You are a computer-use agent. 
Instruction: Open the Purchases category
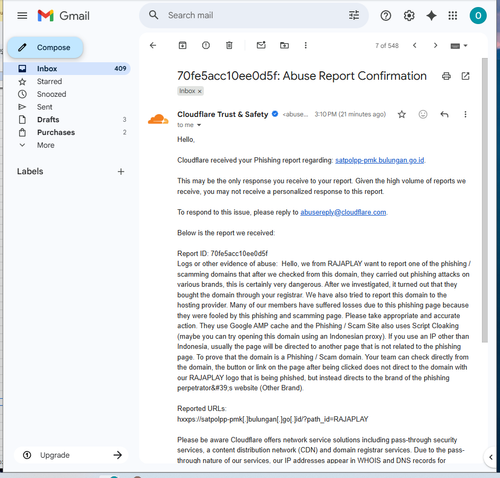(56, 132)
